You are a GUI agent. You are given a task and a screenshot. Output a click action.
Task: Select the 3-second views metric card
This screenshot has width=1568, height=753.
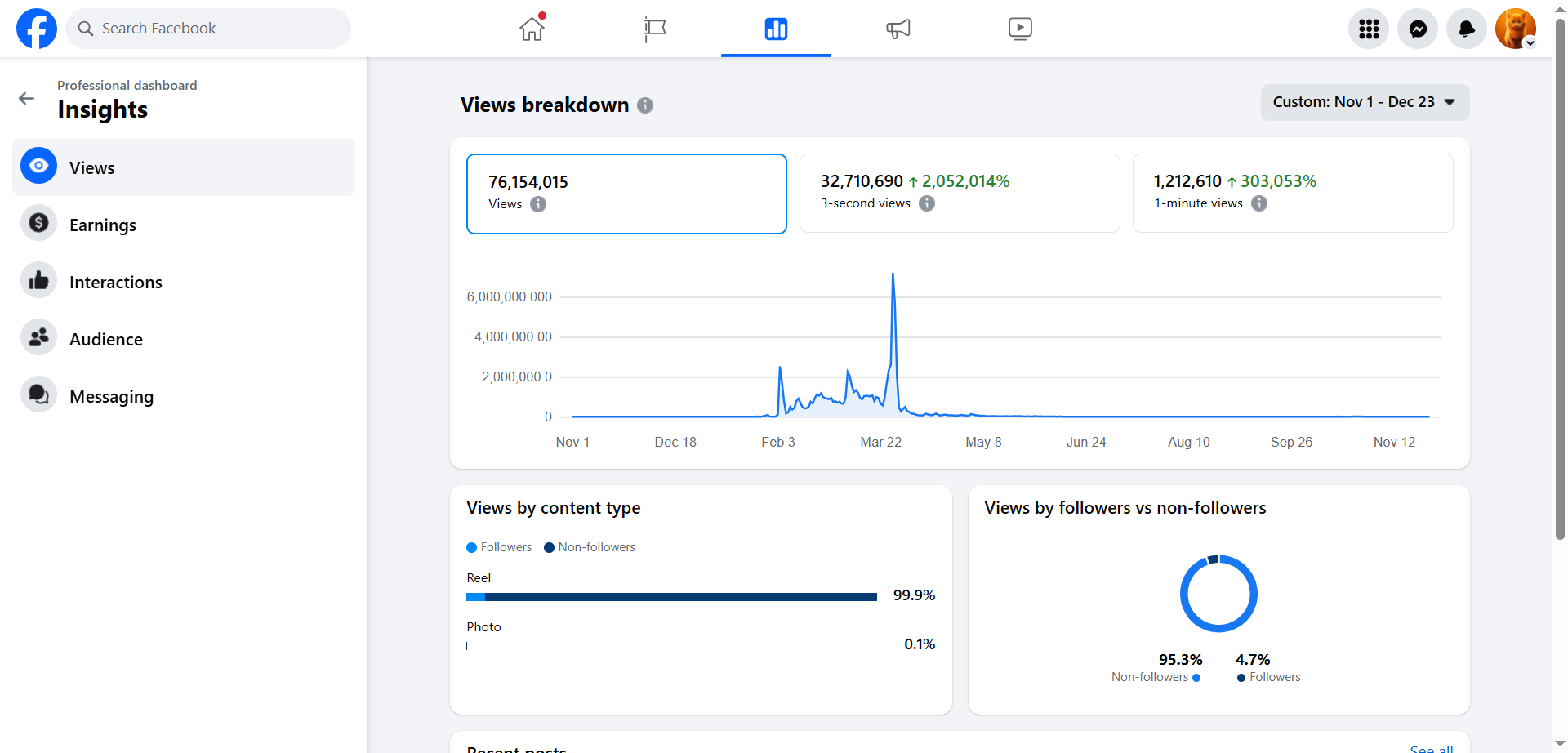960,194
